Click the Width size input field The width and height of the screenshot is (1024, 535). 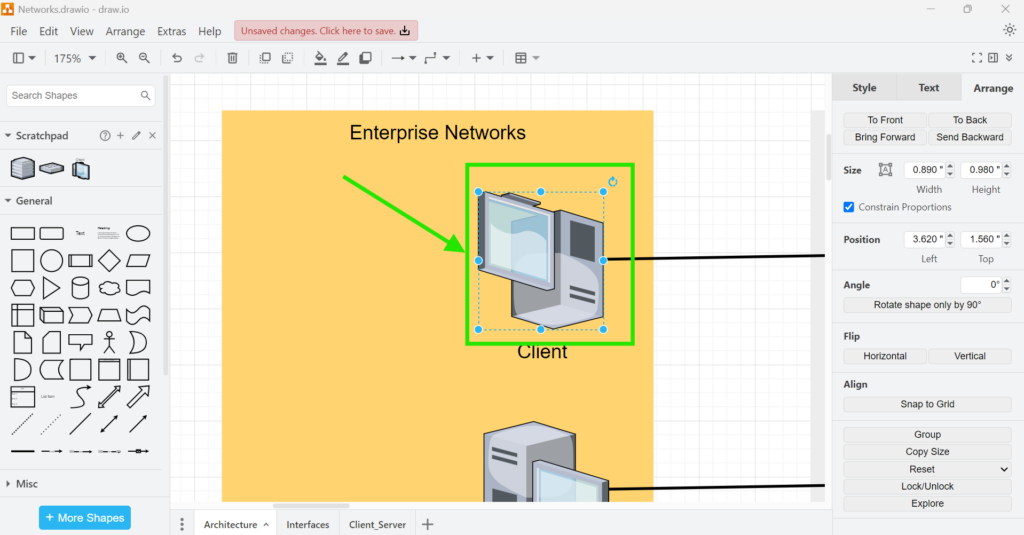[x=924, y=170]
